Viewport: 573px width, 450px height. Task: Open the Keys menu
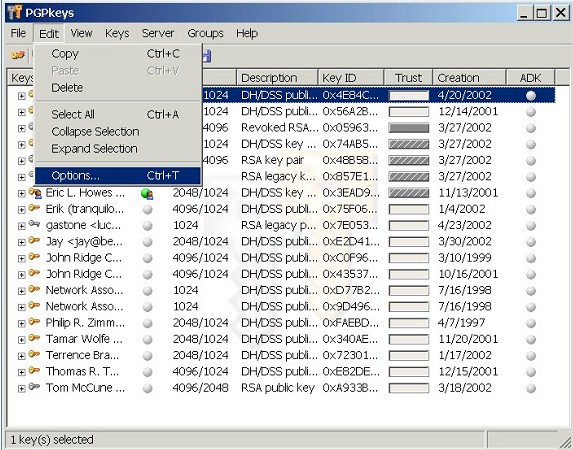(x=117, y=33)
